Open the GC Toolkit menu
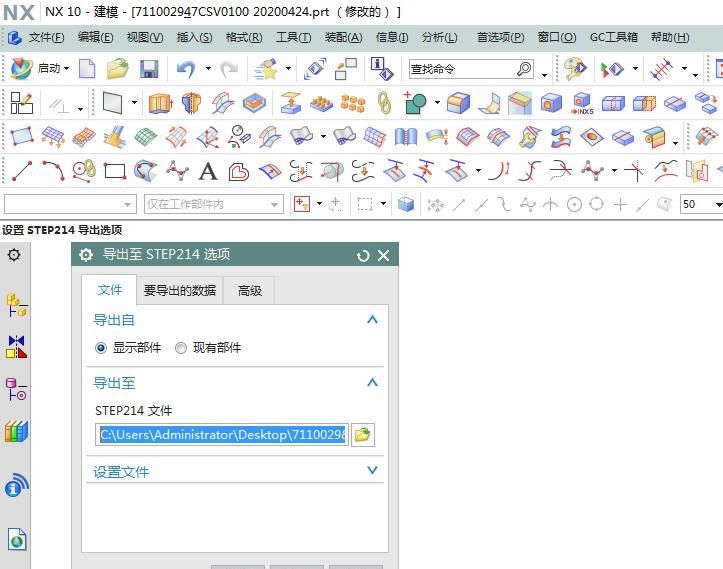 coord(614,37)
